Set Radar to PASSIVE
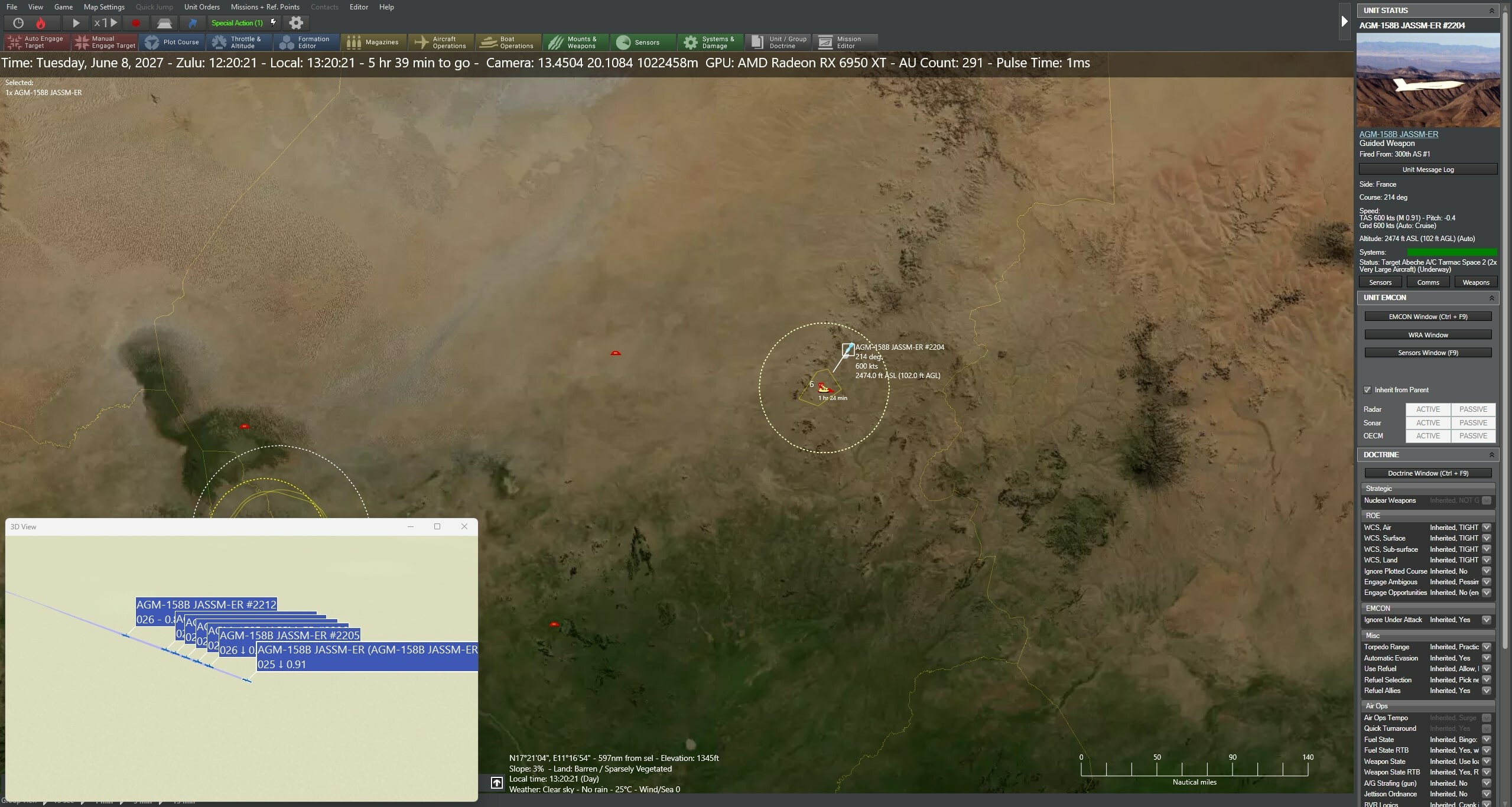The width and height of the screenshot is (1512, 807). (x=1472, y=409)
